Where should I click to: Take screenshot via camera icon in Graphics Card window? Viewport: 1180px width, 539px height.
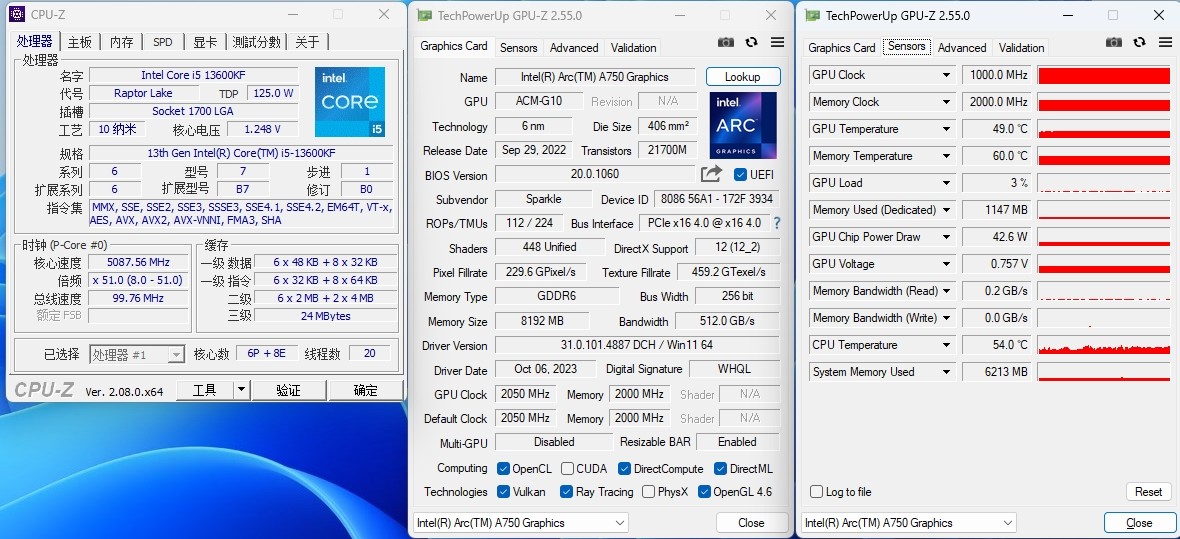pyautogui.click(x=725, y=43)
